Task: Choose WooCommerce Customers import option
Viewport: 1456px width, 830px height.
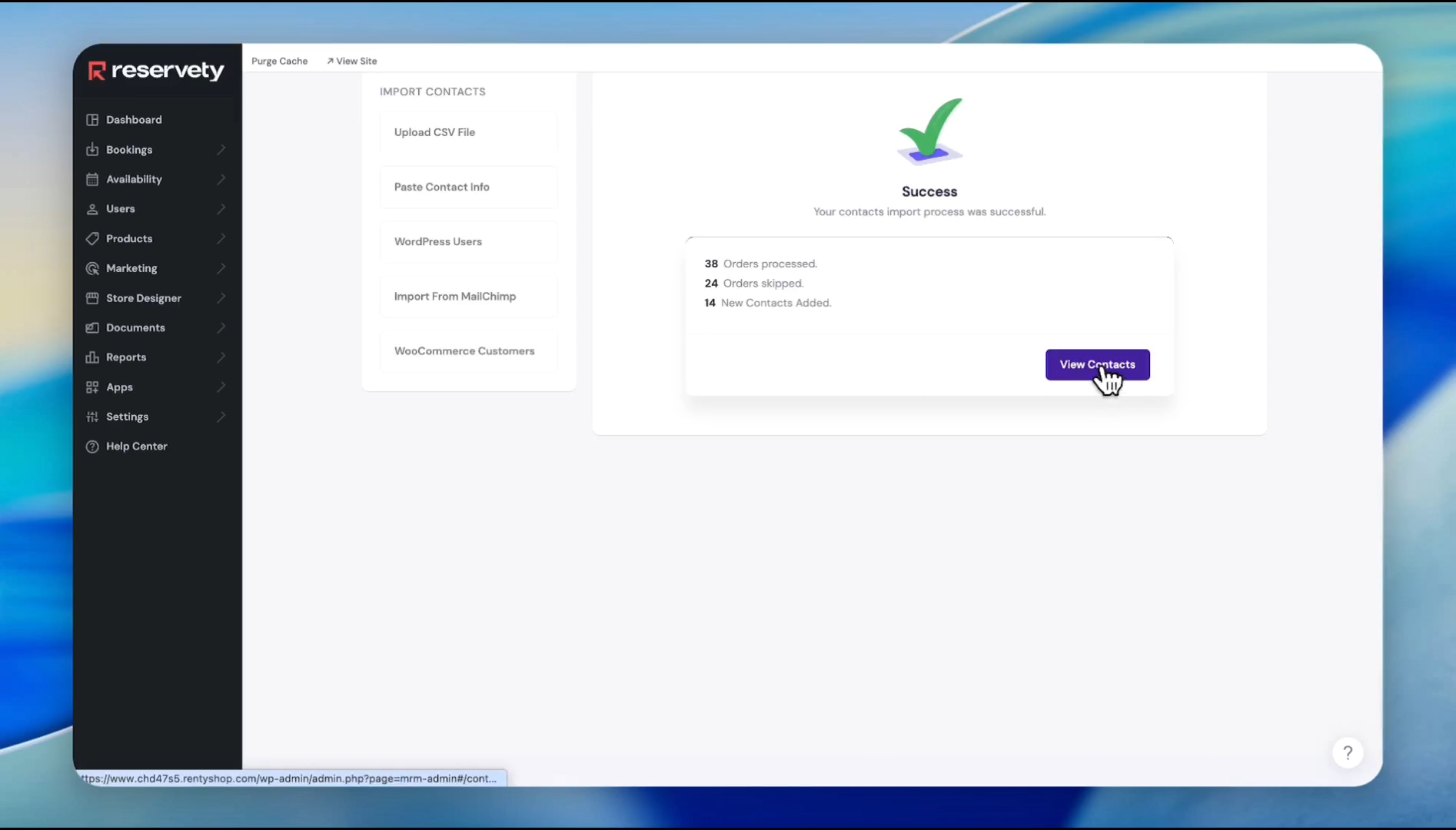Action: [468, 350]
